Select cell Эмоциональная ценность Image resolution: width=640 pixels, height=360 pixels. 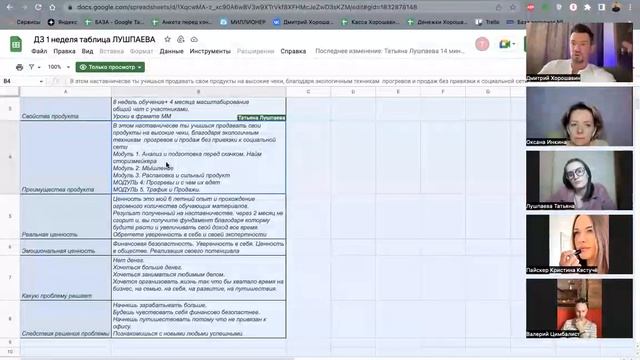coord(65,247)
